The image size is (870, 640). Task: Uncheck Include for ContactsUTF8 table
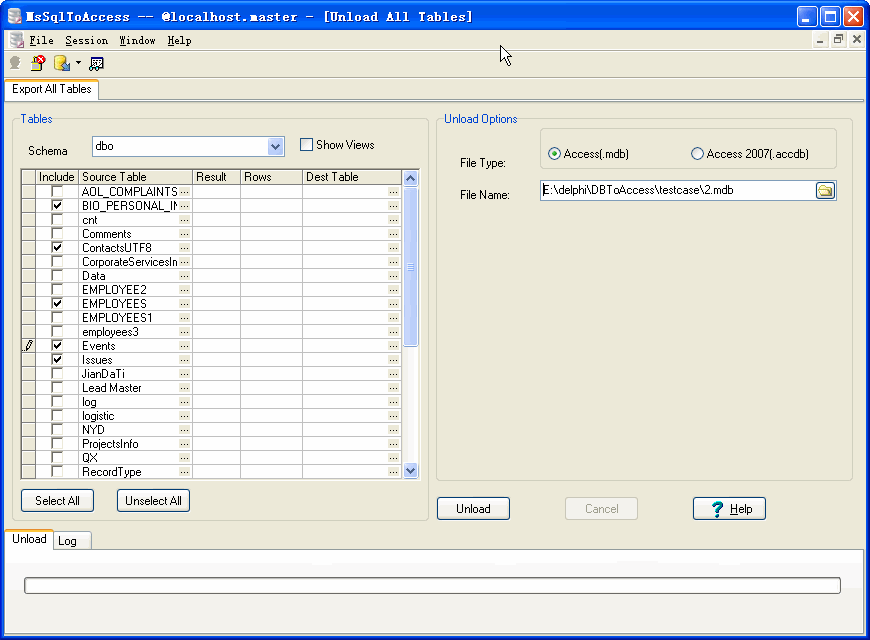57,248
